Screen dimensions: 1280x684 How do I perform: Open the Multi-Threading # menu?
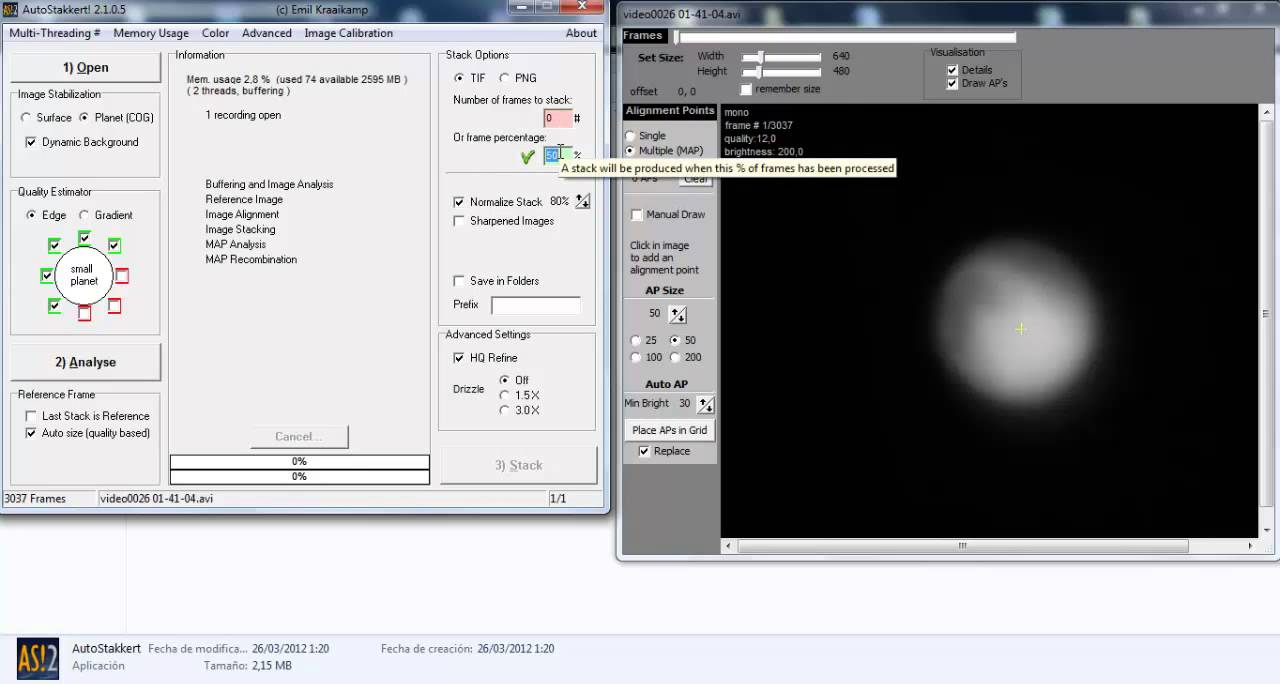pyautogui.click(x=55, y=33)
